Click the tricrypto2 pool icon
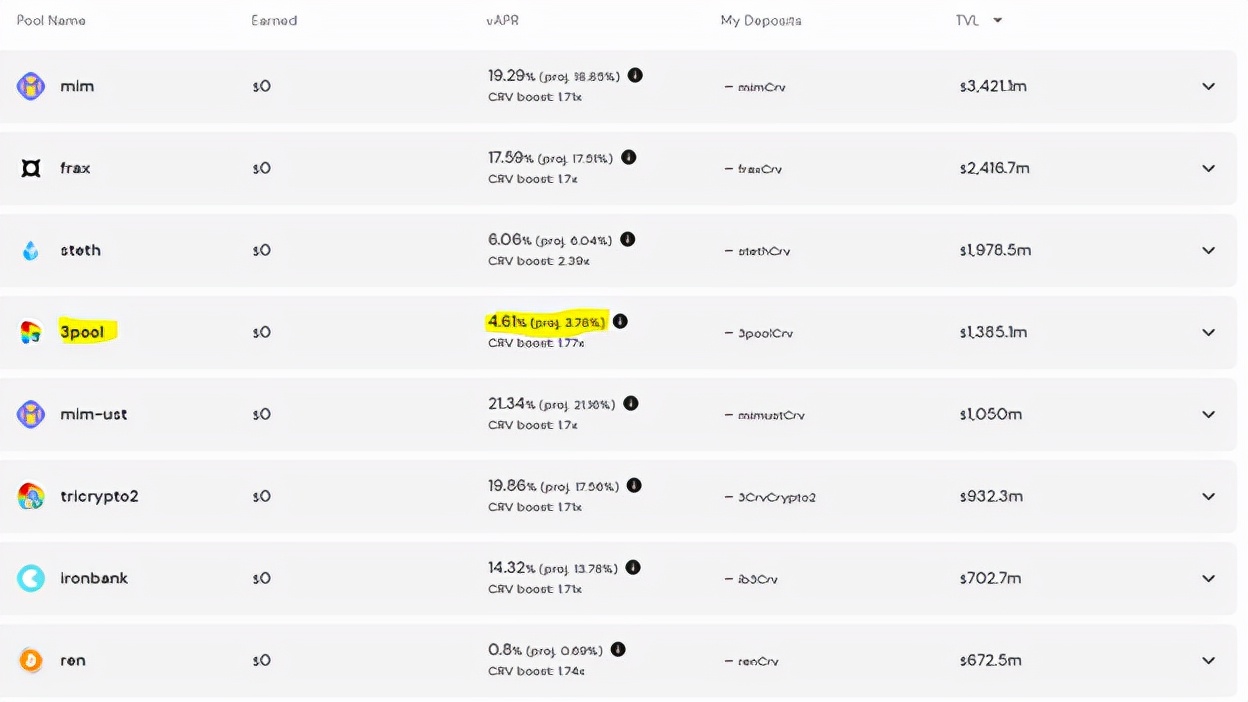Image resolution: width=1248 pixels, height=702 pixels. pos(31,496)
